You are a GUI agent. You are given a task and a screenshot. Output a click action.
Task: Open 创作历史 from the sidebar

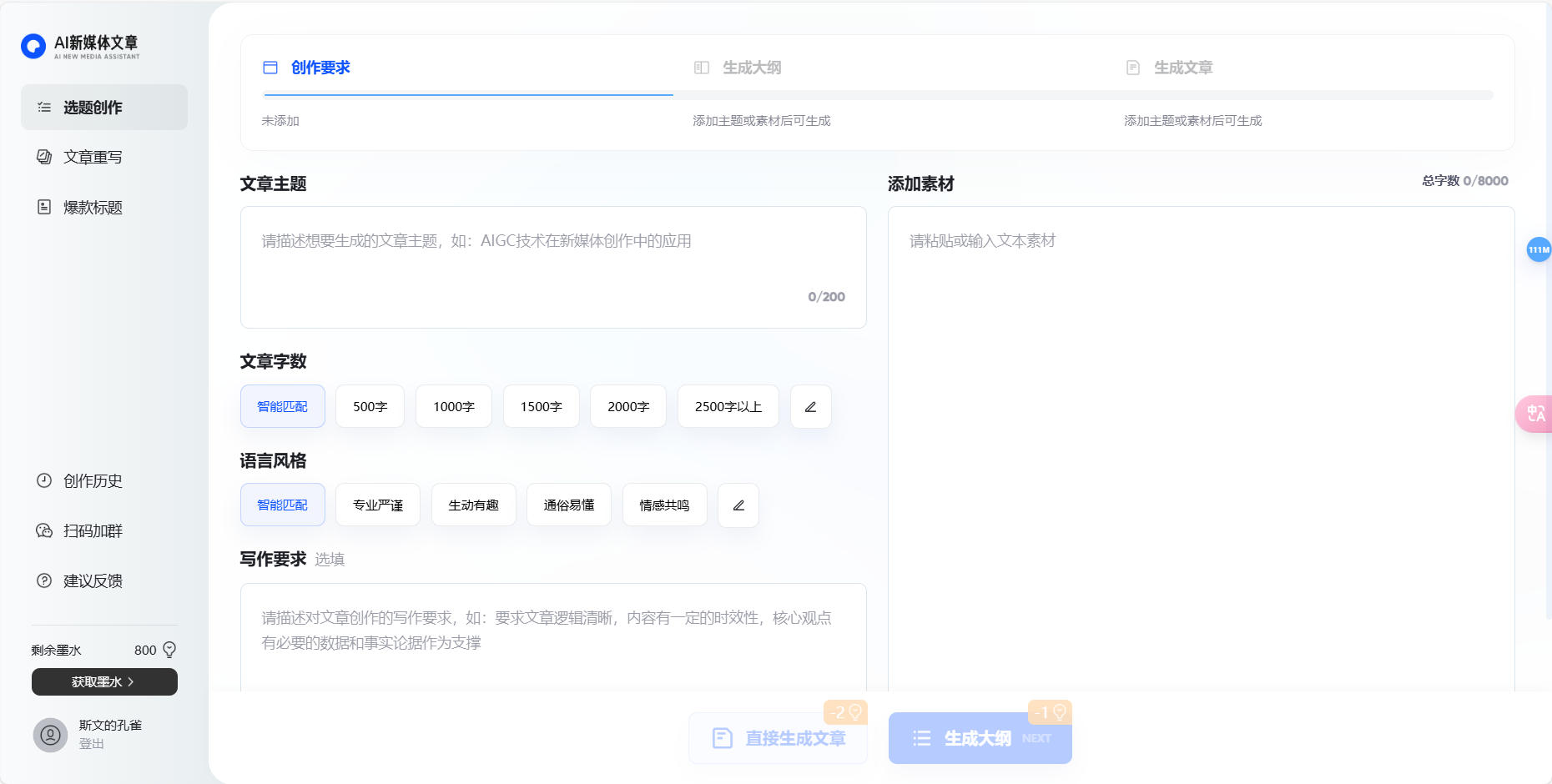coord(91,481)
